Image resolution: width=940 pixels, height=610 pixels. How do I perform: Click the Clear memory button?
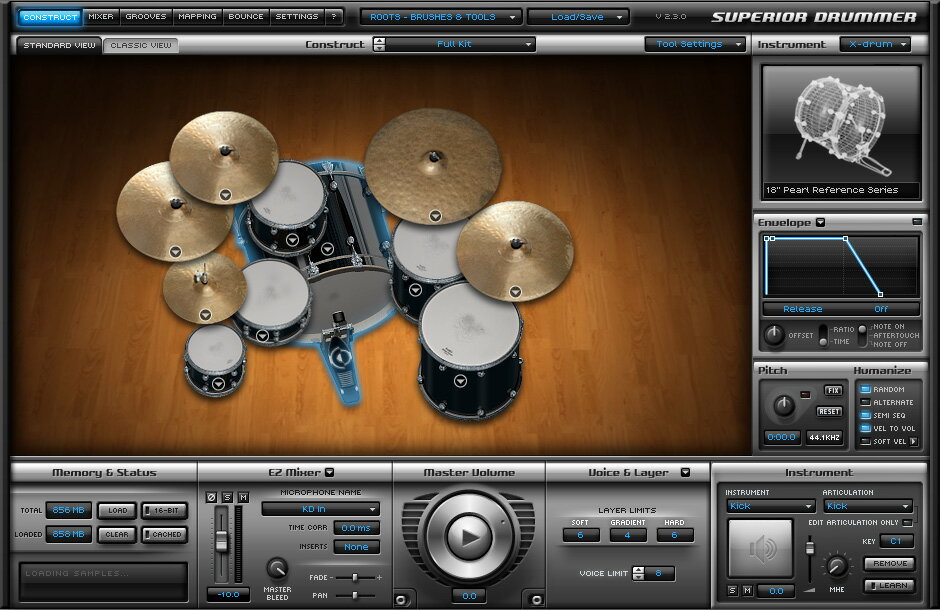117,534
